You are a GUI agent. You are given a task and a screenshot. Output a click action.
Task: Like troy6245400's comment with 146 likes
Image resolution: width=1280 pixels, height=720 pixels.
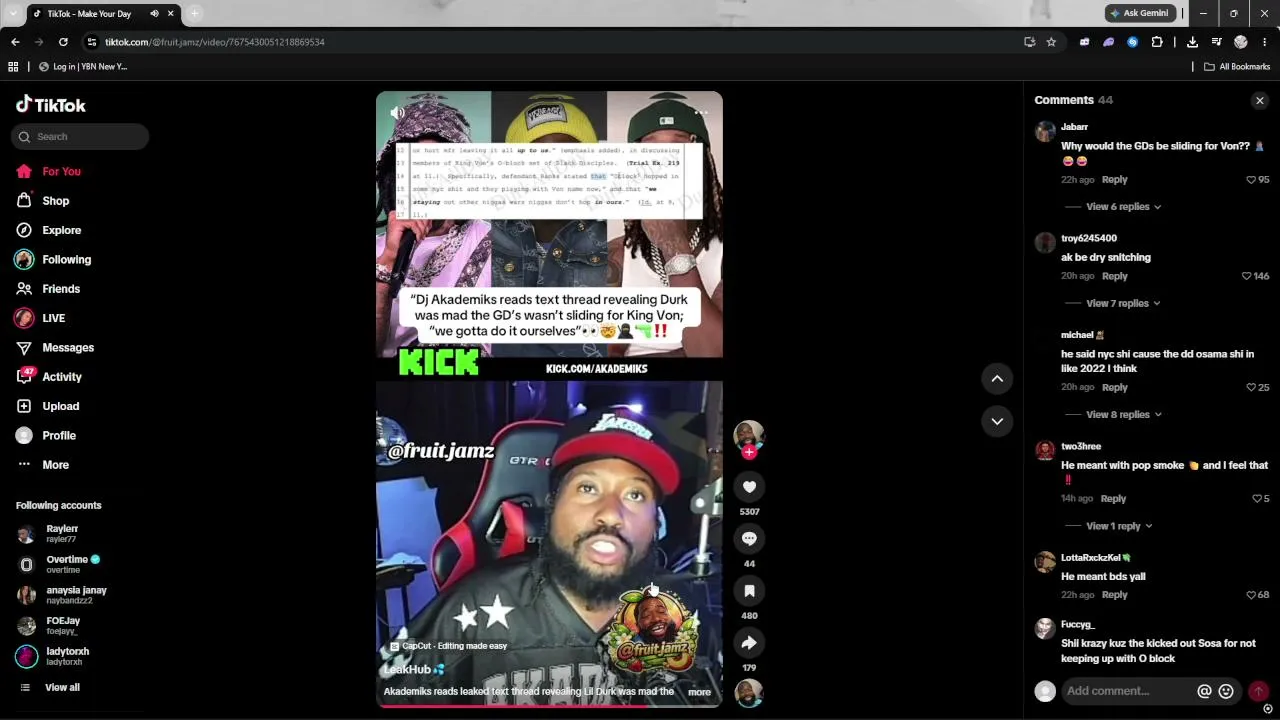1246,276
